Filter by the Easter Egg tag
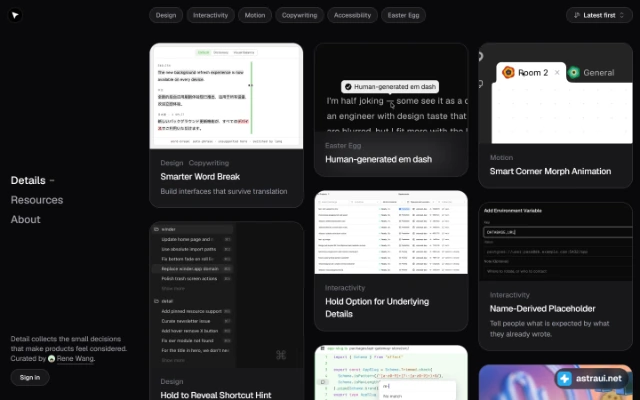Viewport: 640px width, 400px height. coord(403,16)
